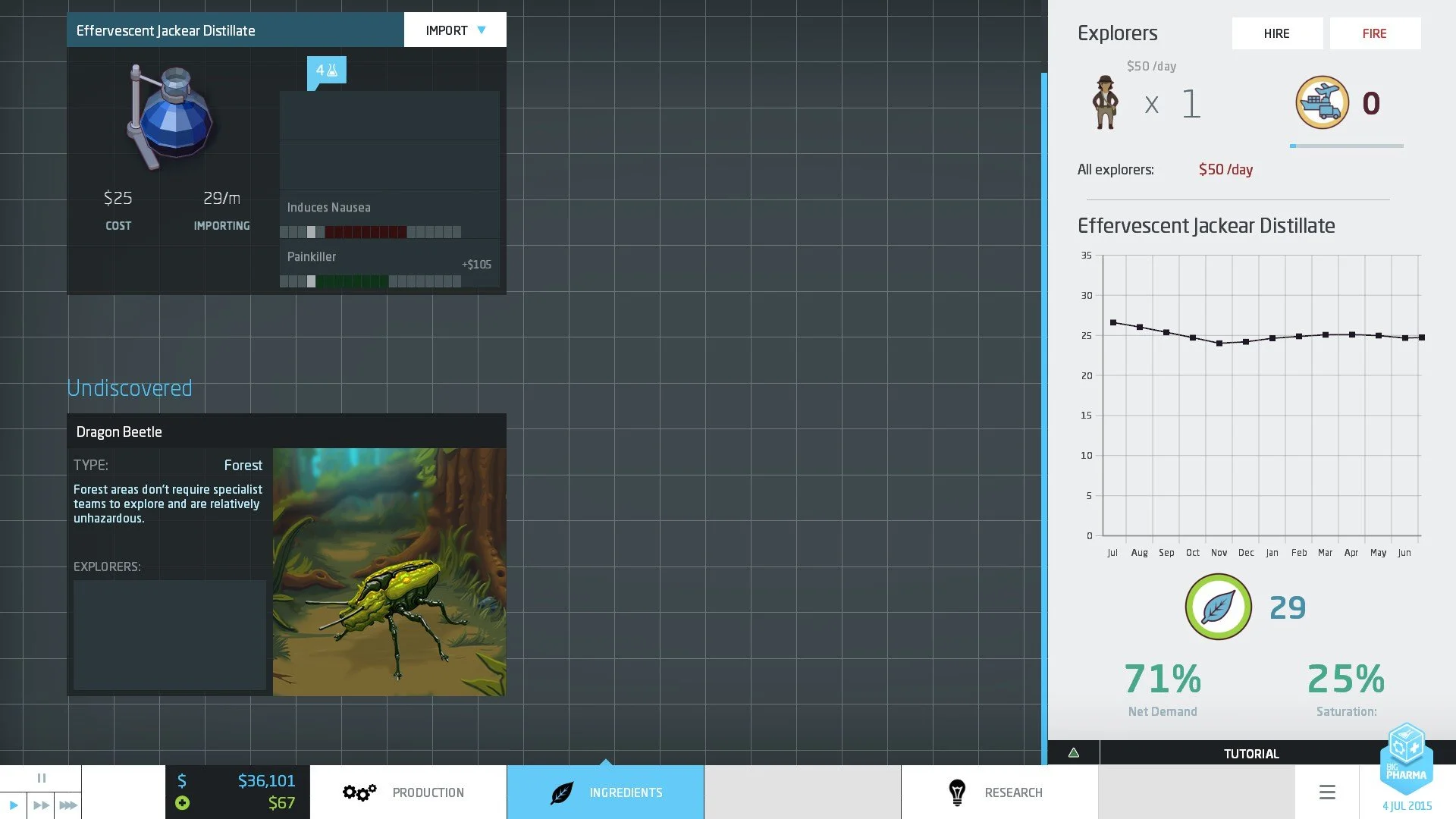Hire a new explorer
The height and width of the screenshot is (819, 1456).
(x=1276, y=33)
